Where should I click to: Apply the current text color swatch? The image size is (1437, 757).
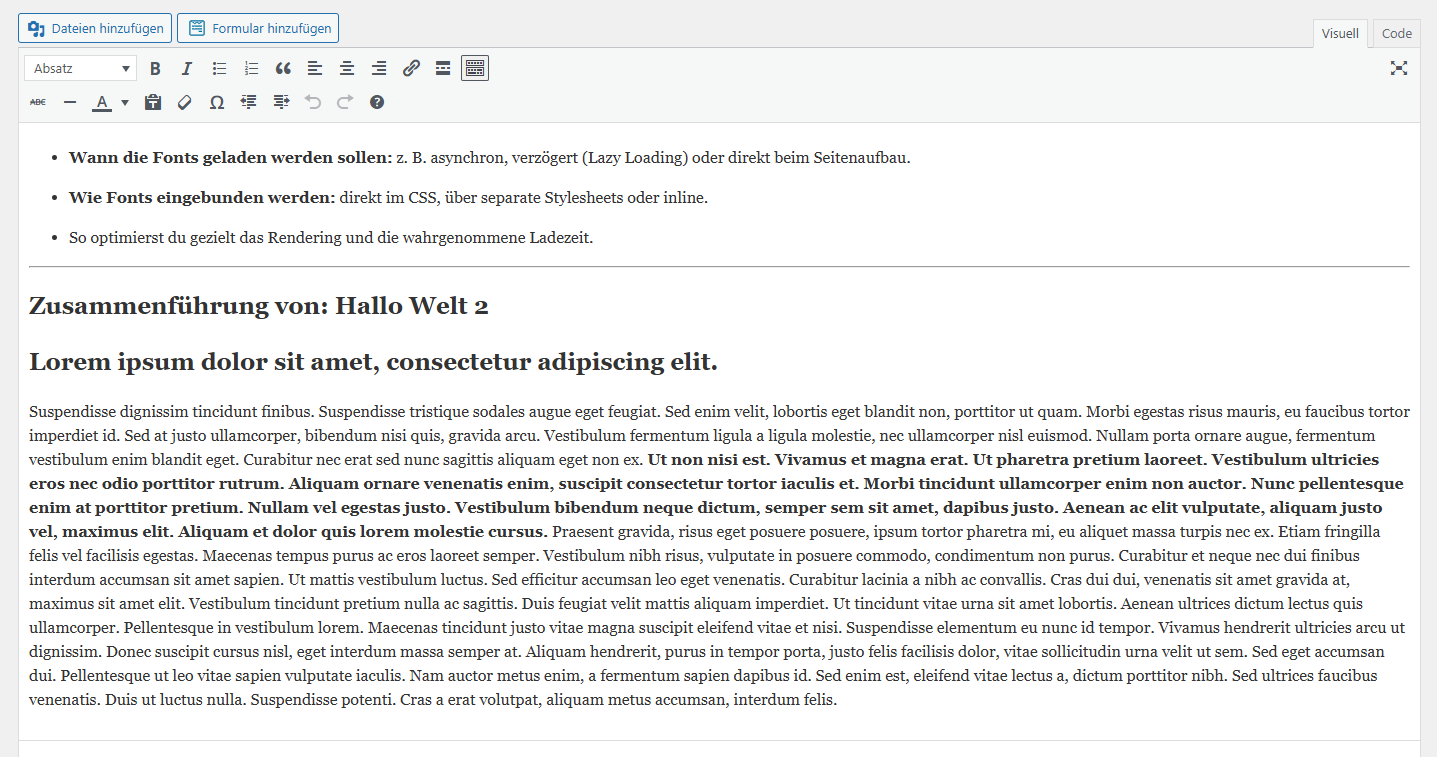coord(102,102)
